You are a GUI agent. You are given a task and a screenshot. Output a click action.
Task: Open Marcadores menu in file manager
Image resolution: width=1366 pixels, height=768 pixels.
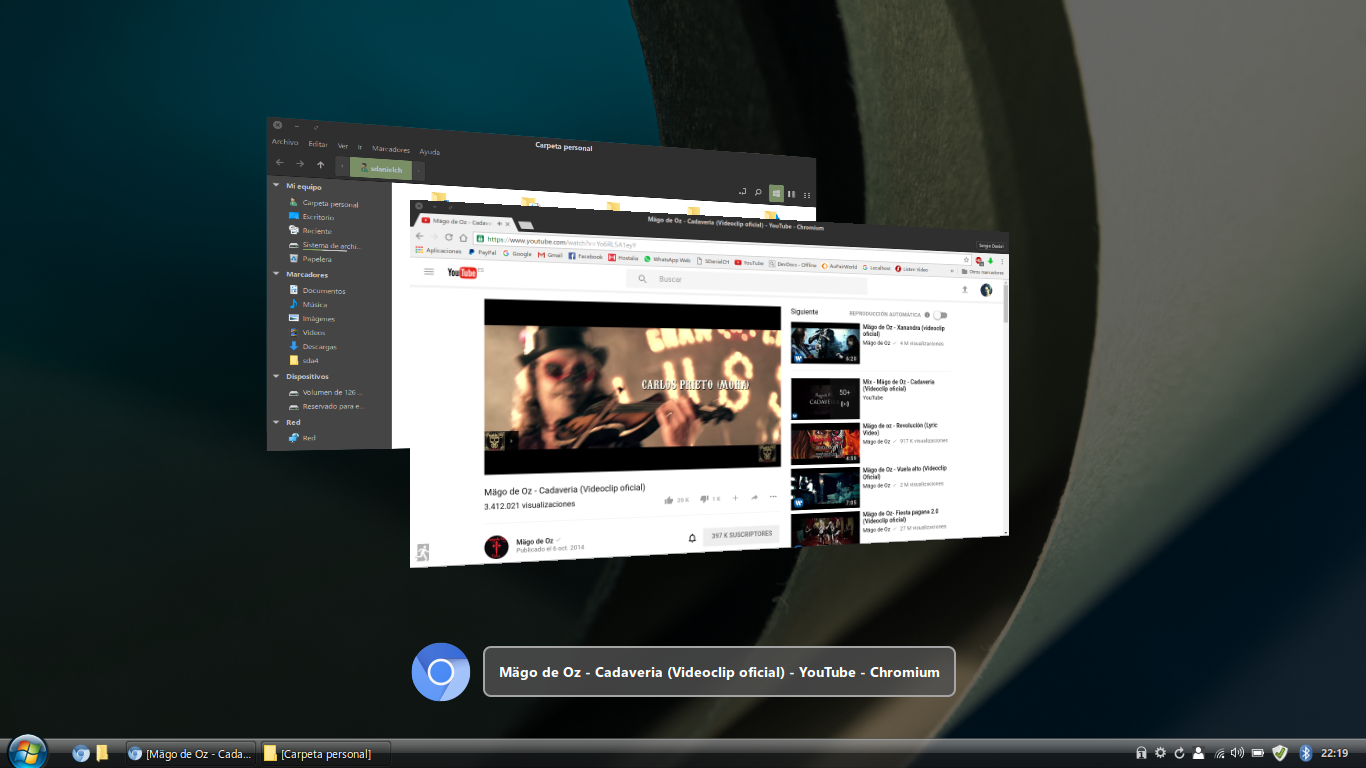[391, 149]
